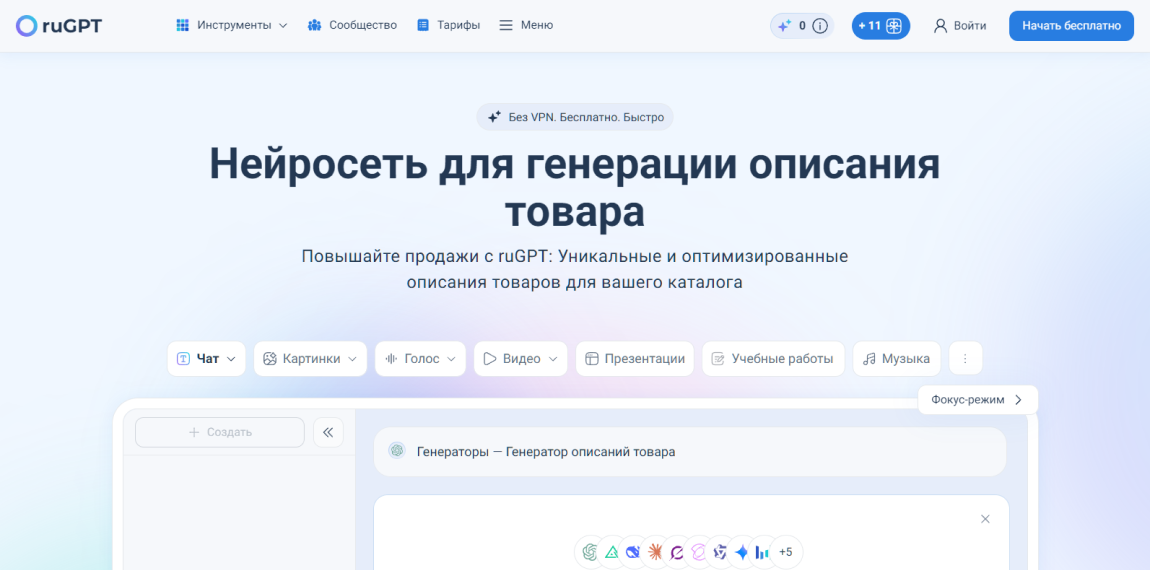Open the Сообщество page
Viewport: 1150px width, 570px height.
[352, 25]
